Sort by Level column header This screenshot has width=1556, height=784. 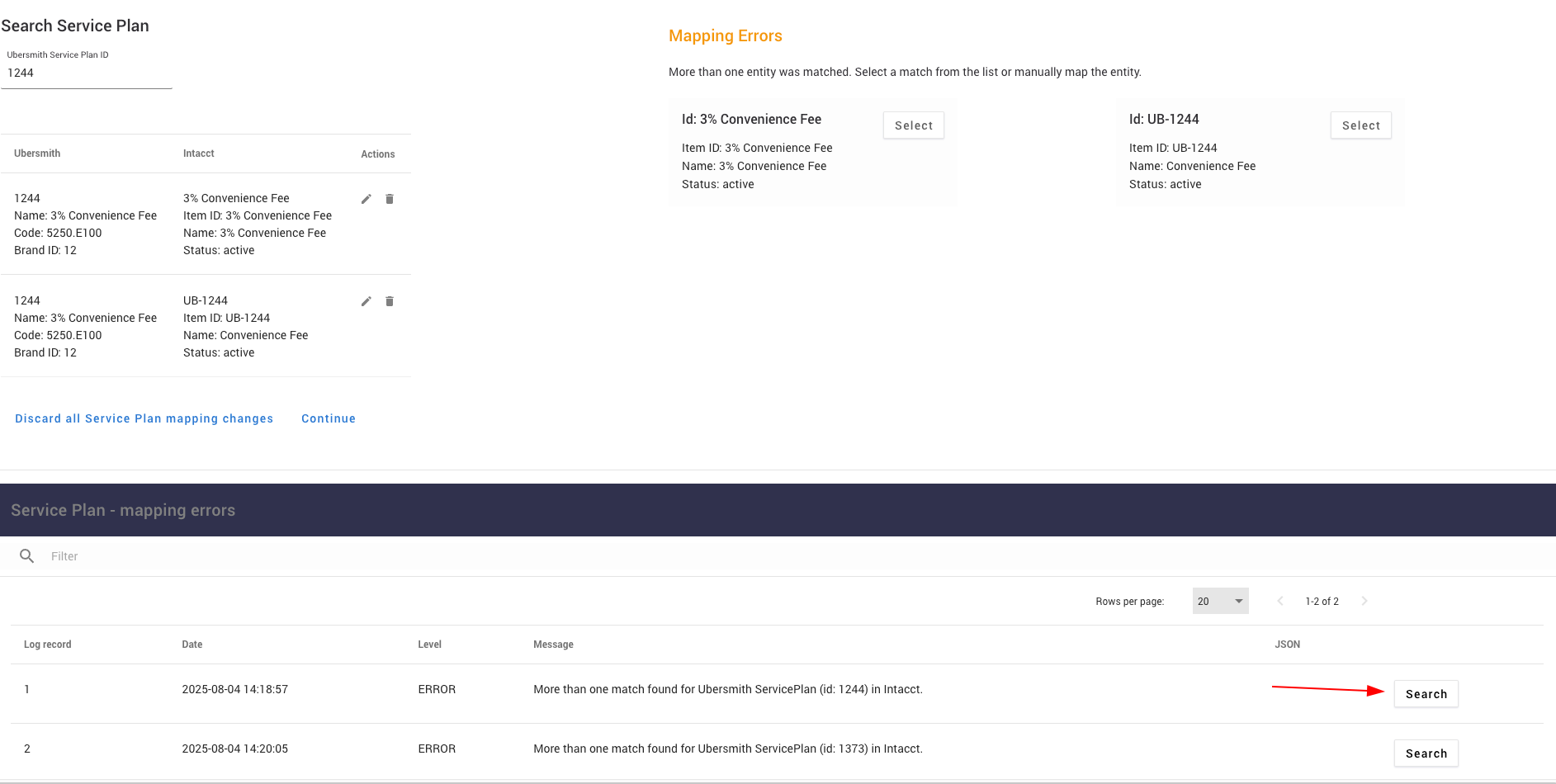[430, 645]
